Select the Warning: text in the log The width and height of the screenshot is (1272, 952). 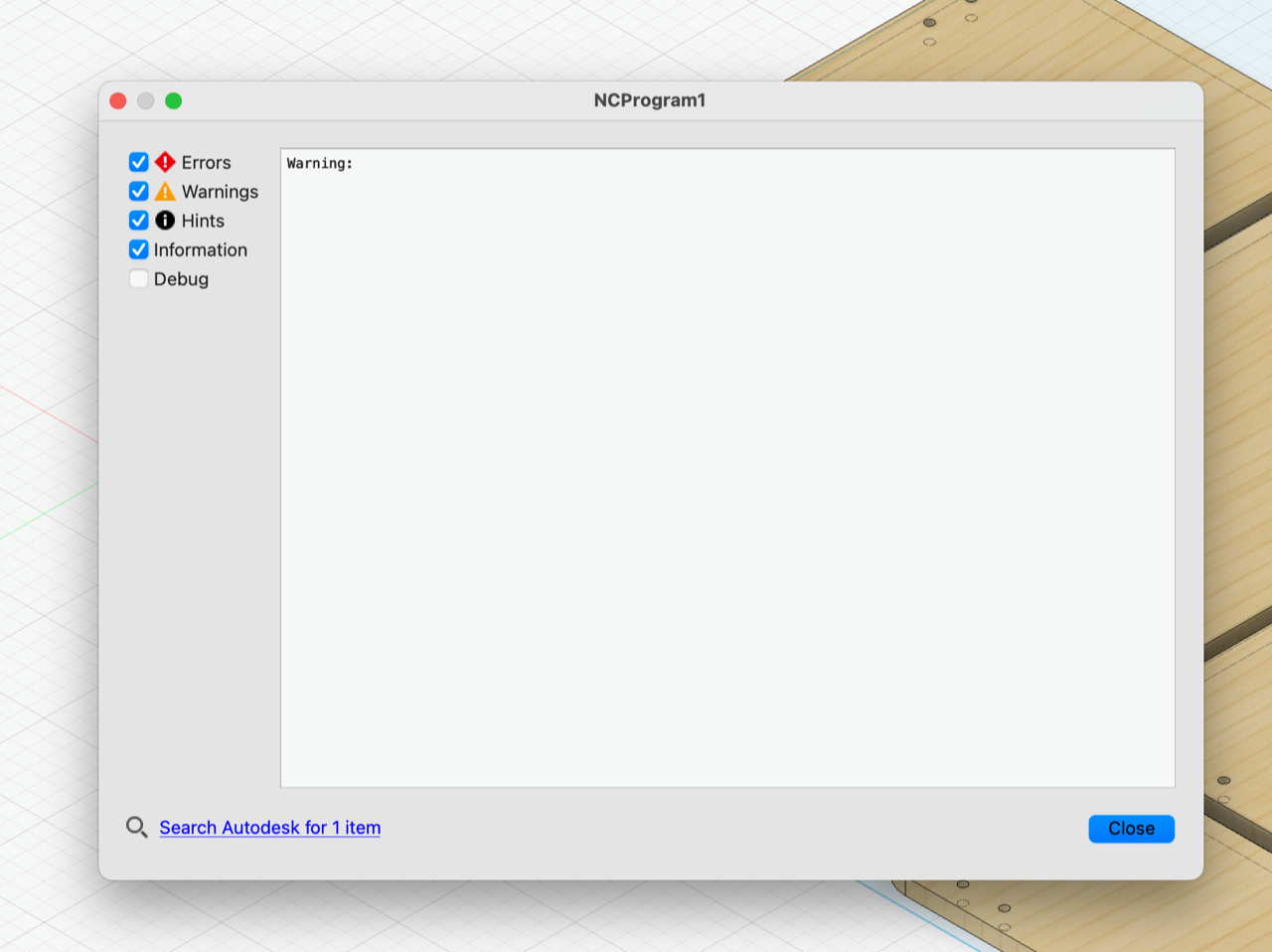(x=318, y=163)
